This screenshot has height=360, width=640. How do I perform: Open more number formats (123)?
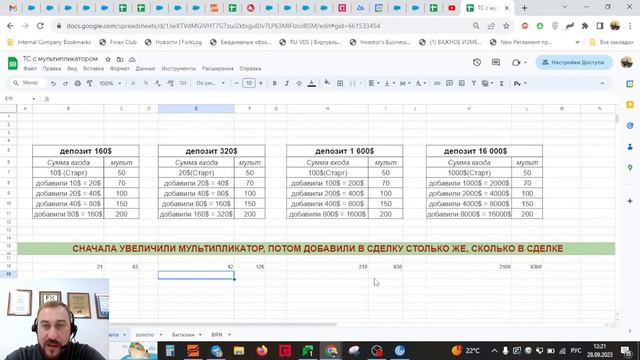183,83
